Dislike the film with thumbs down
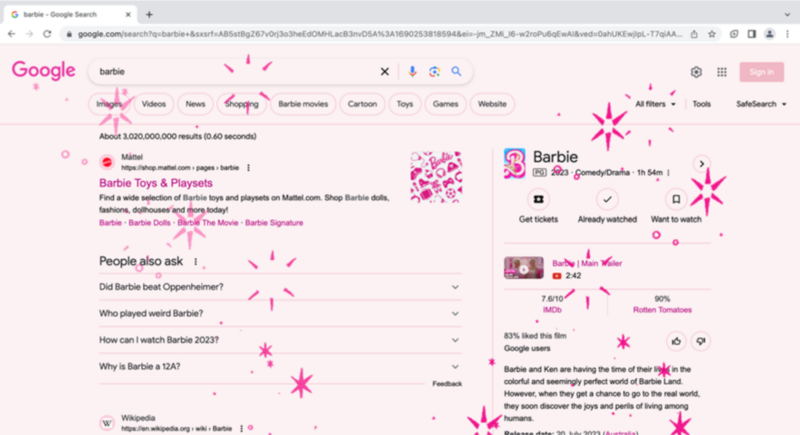 click(701, 341)
